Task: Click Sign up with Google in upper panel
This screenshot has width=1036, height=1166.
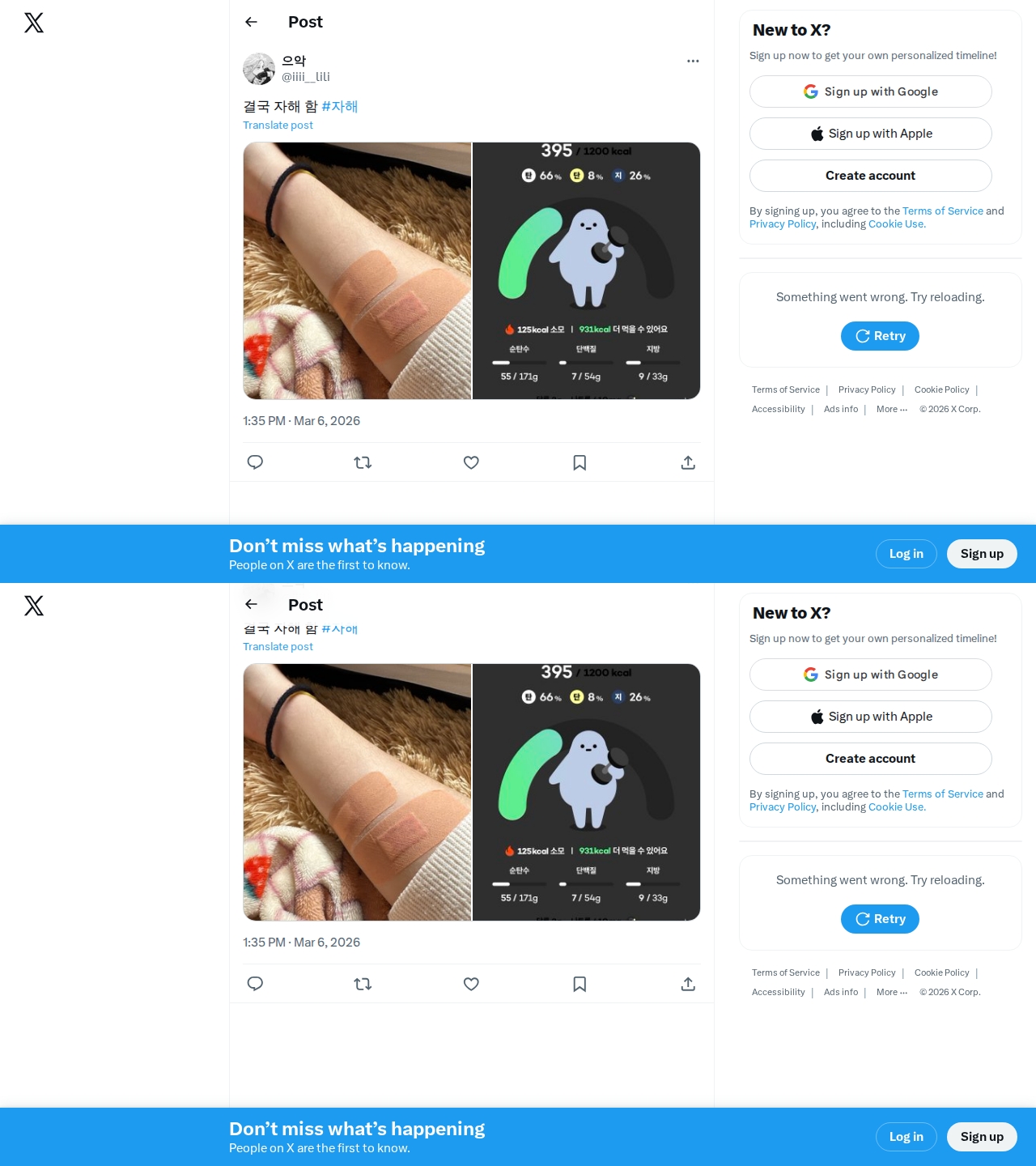Action: 871,91
